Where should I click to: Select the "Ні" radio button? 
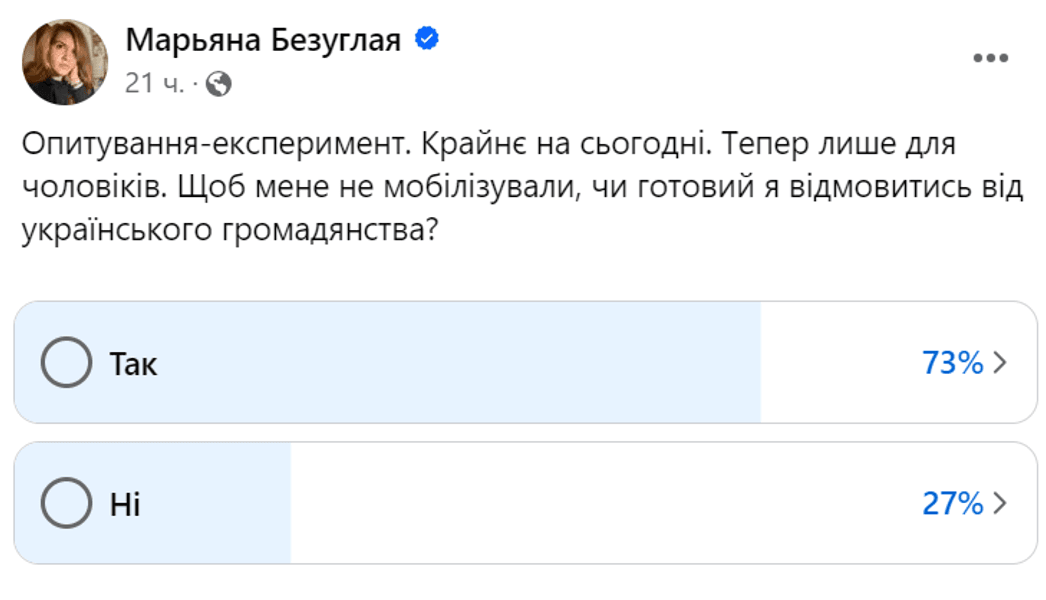tap(66, 504)
